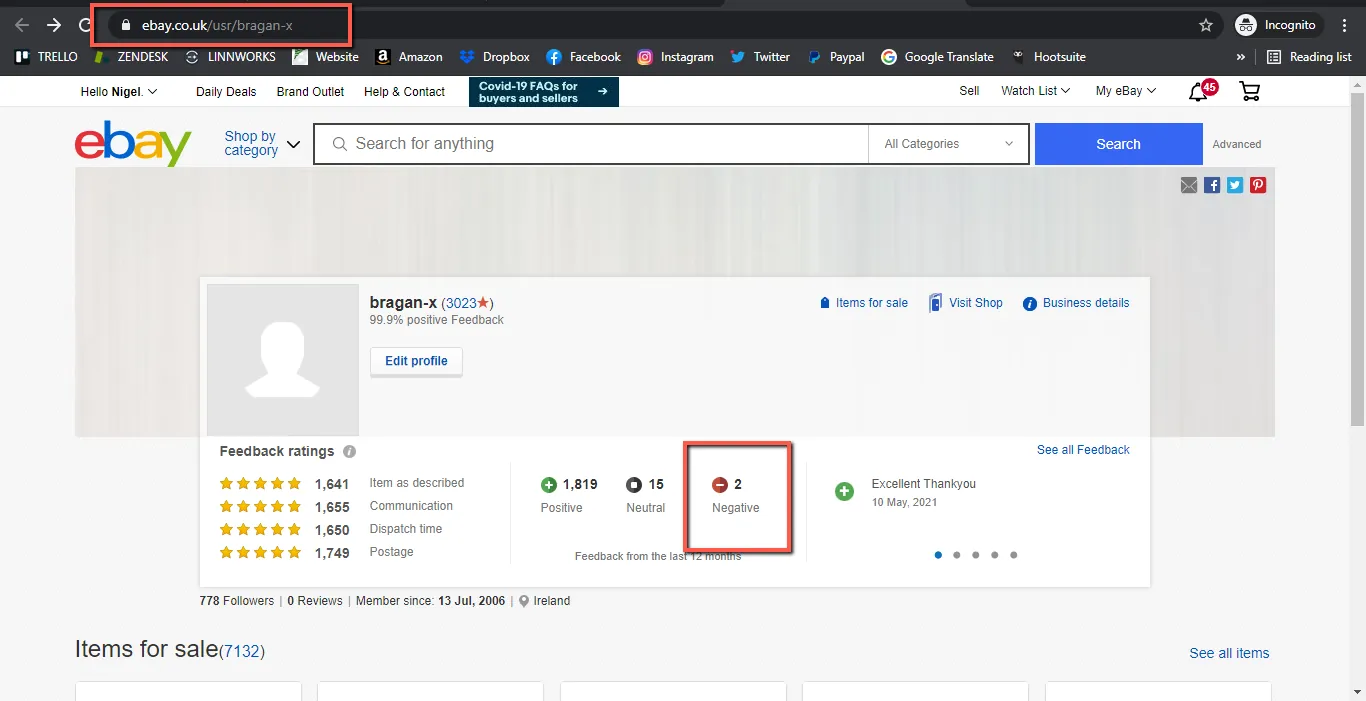Click the address bar URL ebay.co.uk/usr/bragan-x
Screen dimensions: 1366x701
coord(217,25)
